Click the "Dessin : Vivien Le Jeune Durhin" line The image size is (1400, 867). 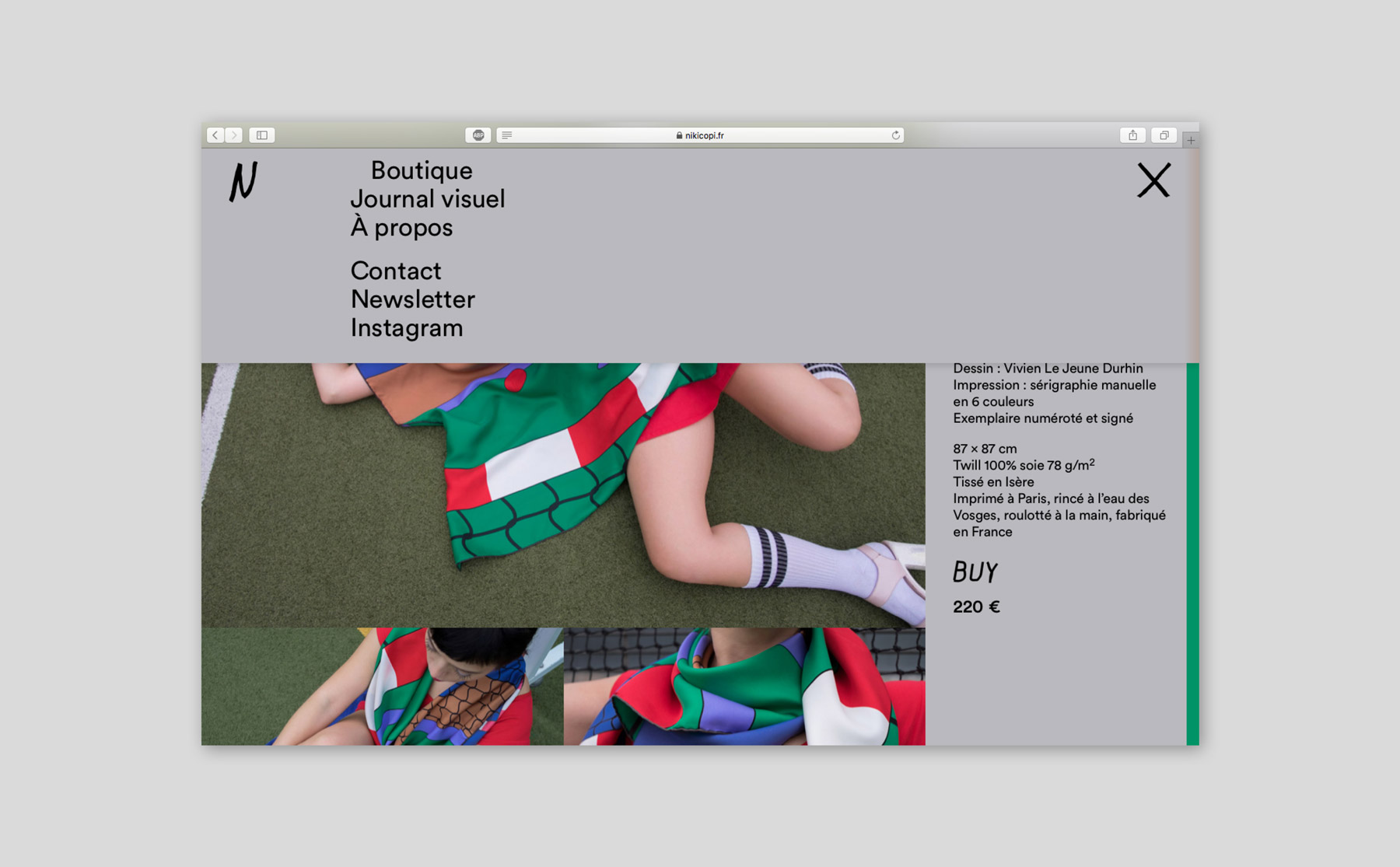[x=1048, y=369]
